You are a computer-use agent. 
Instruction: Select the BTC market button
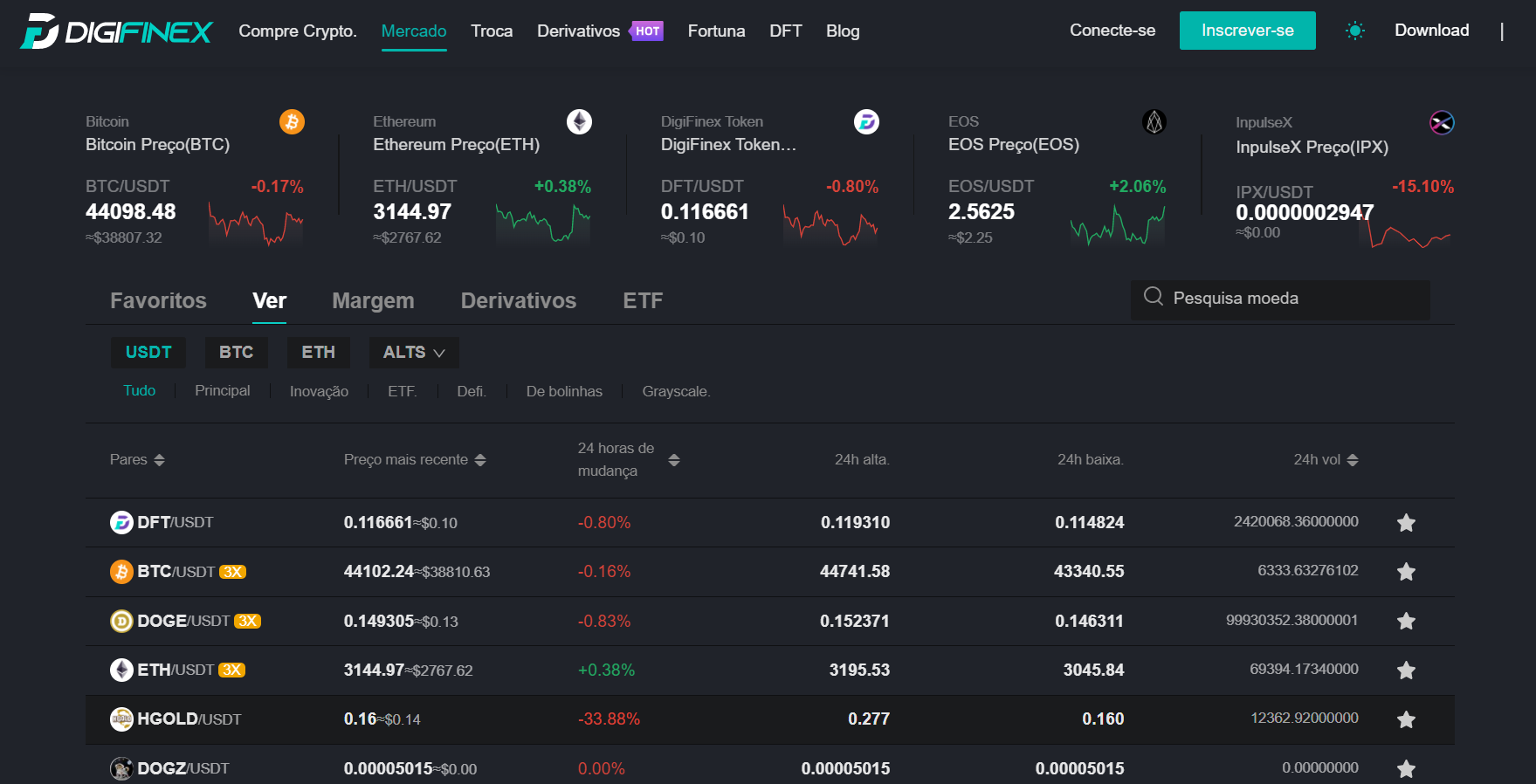236,352
